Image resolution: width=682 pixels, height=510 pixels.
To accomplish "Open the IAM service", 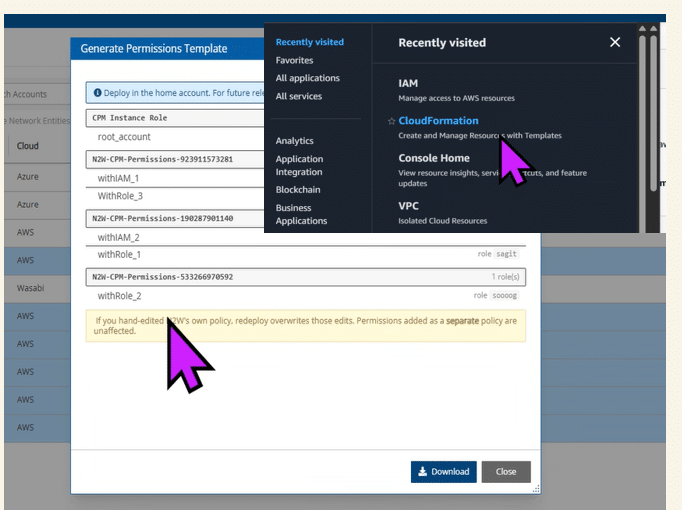I will [x=408, y=83].
